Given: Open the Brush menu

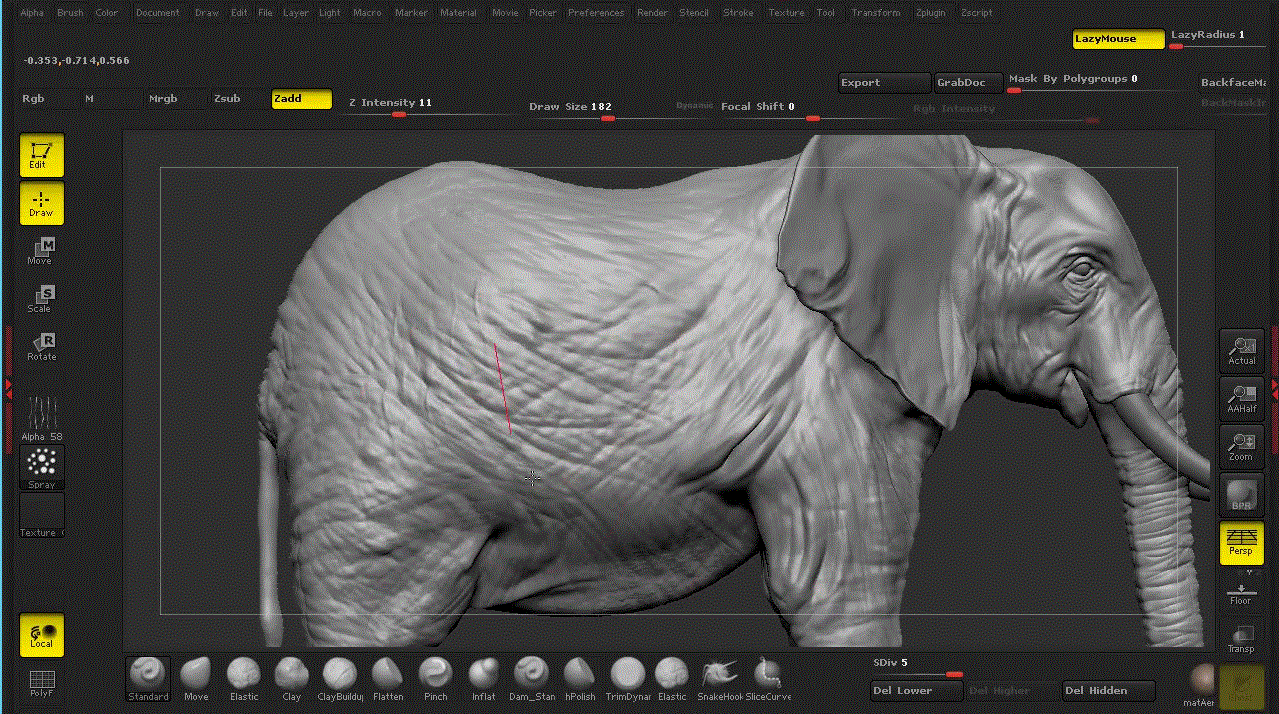Looking at the screenshot, I should [70, 13].
